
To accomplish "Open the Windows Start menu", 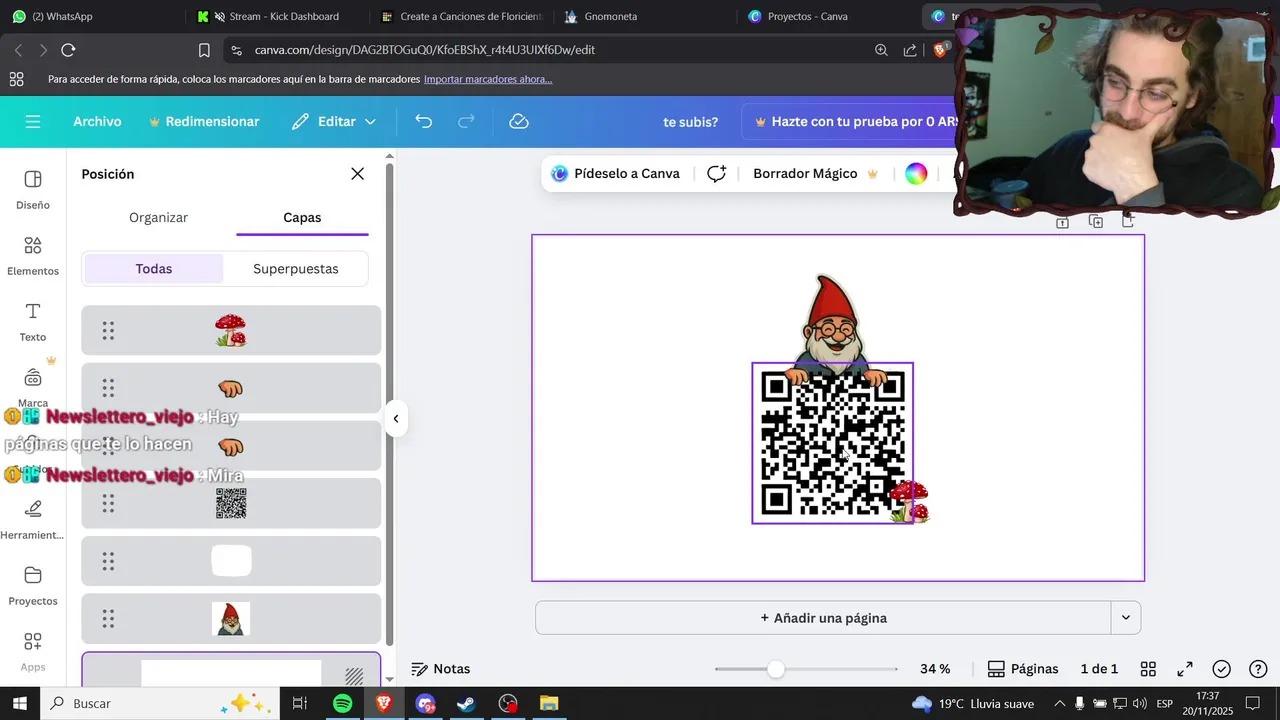I will (19, 704).
